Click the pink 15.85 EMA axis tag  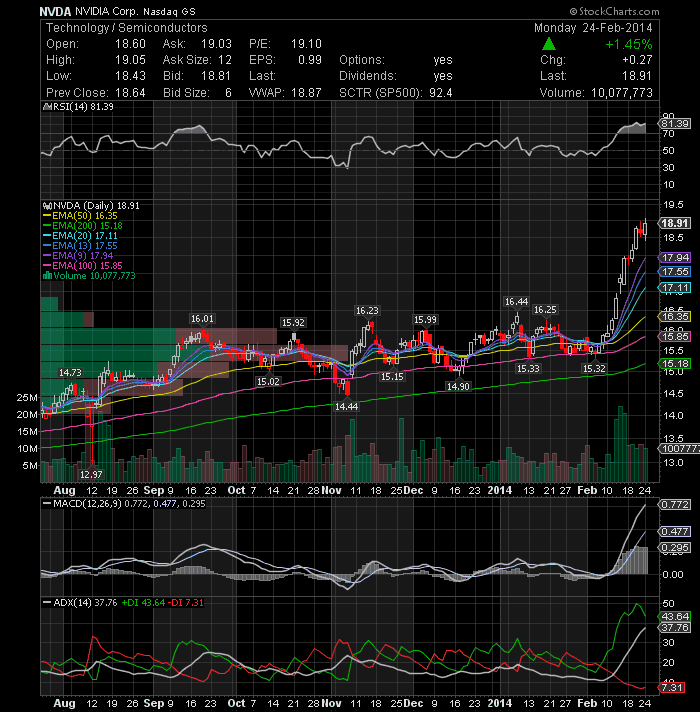pyautogui.click(x=675, y=336)
